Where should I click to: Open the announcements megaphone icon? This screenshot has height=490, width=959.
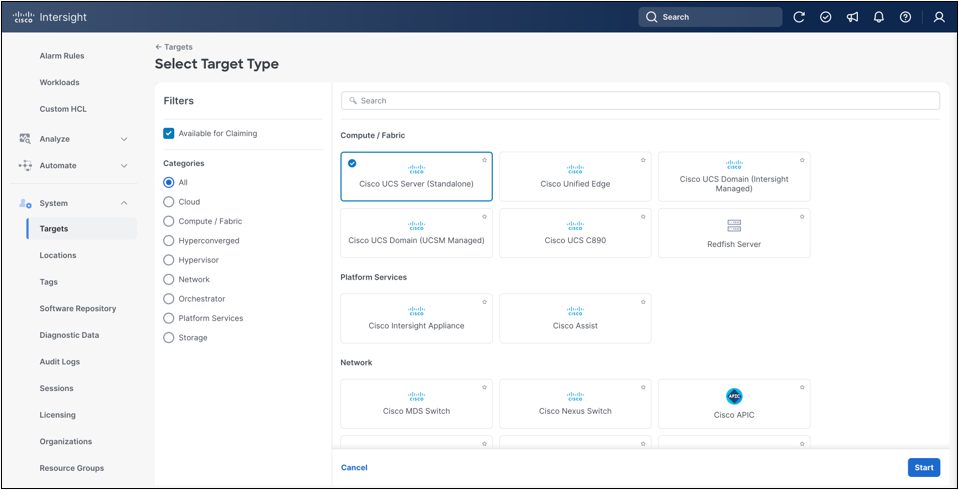[853, 17]
